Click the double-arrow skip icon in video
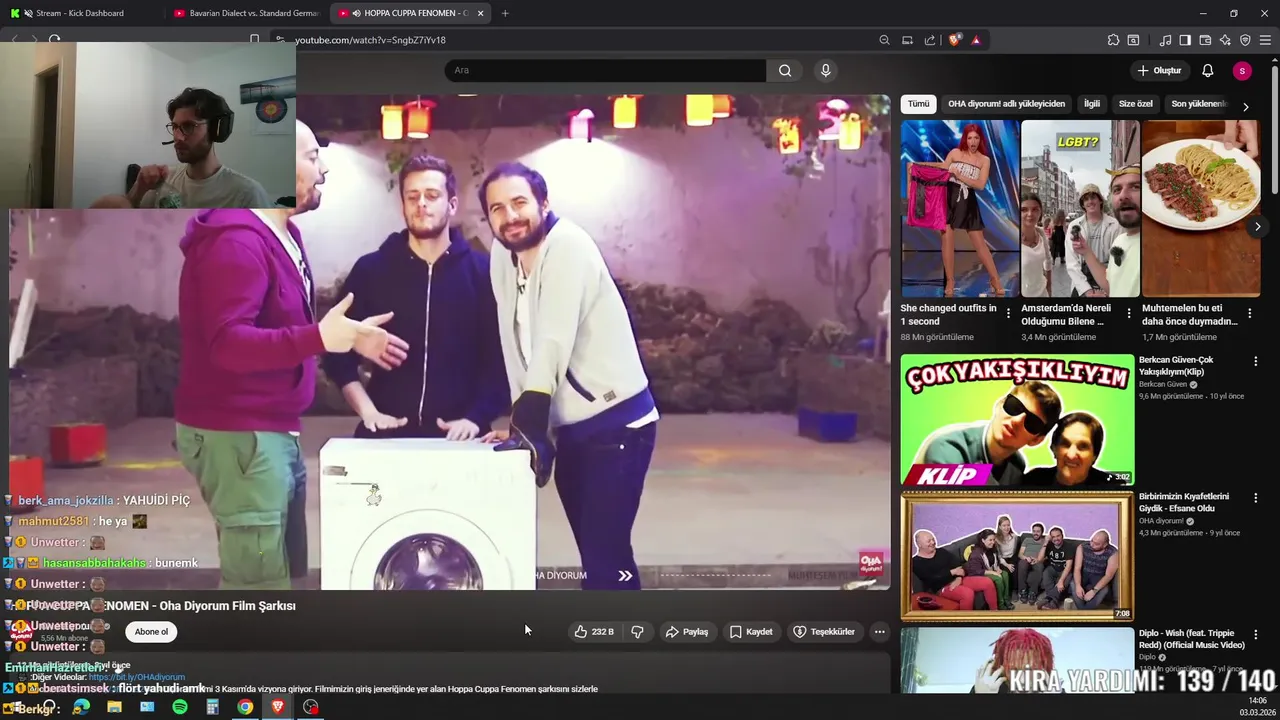This screenshot has height=720, width=1280. pos(625,575)
